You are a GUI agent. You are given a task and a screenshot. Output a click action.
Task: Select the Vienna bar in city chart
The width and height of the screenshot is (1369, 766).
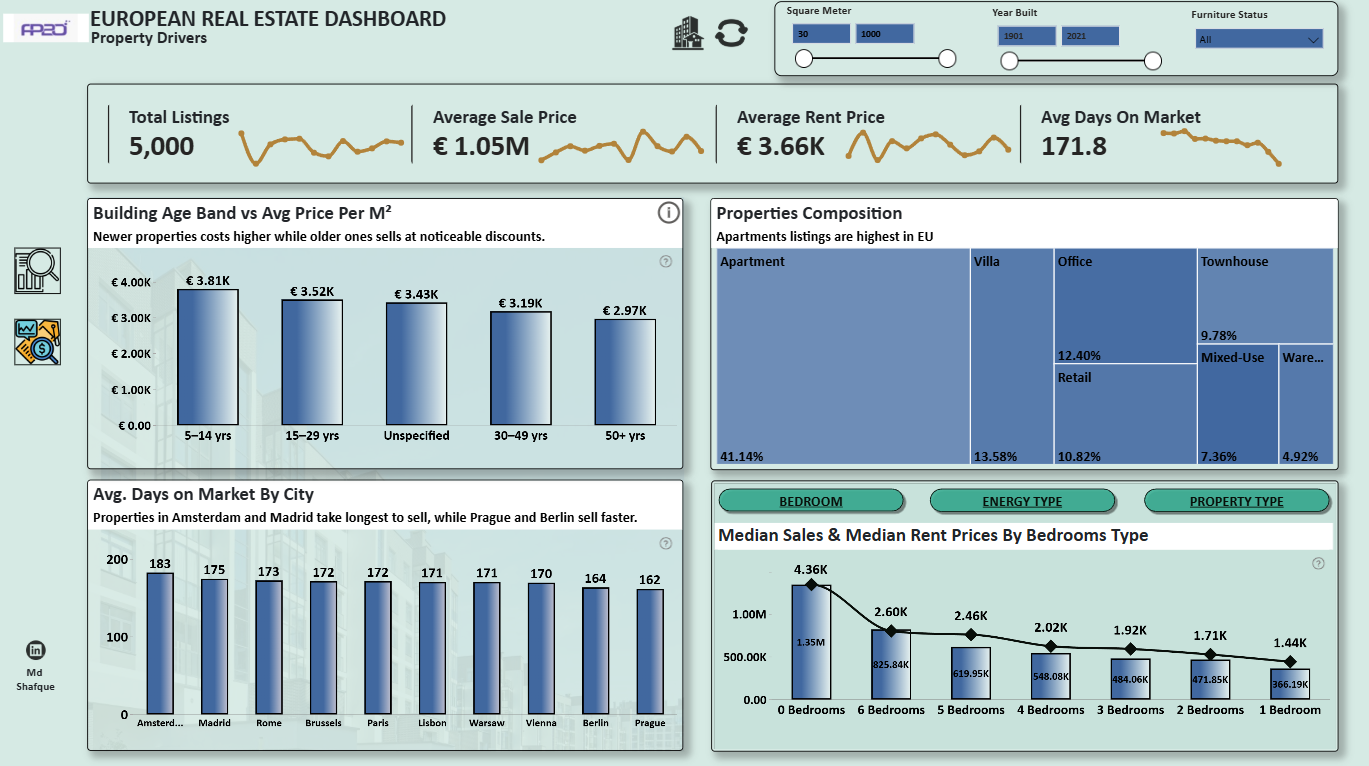point(541,649)
